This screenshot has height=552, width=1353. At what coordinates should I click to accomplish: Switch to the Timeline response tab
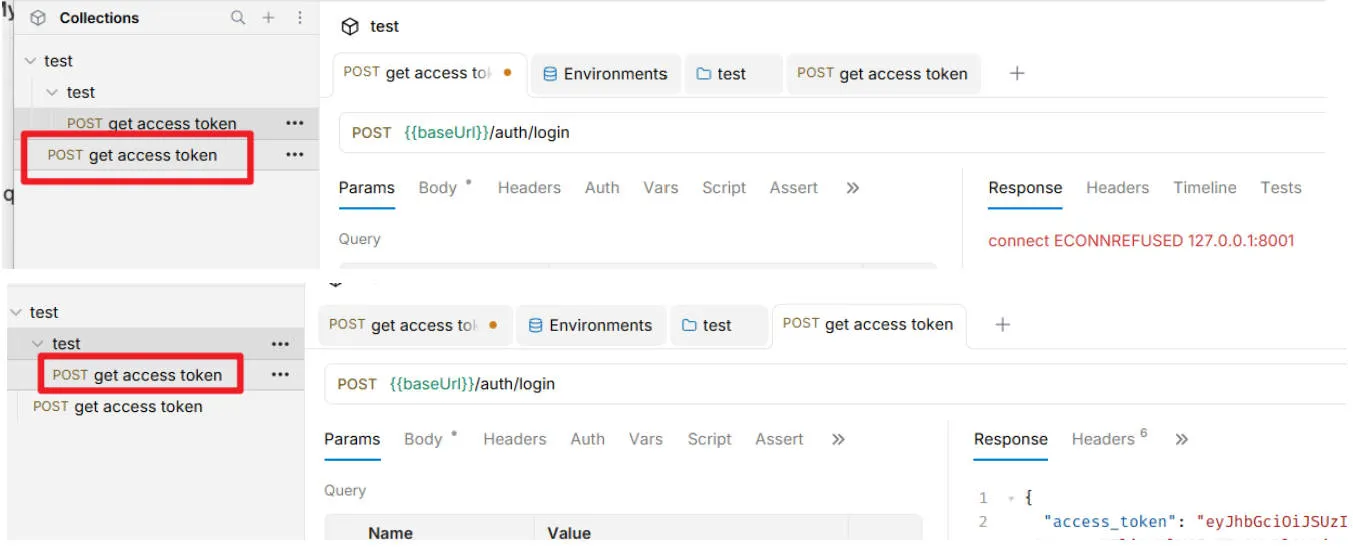tap(1204, 188)
